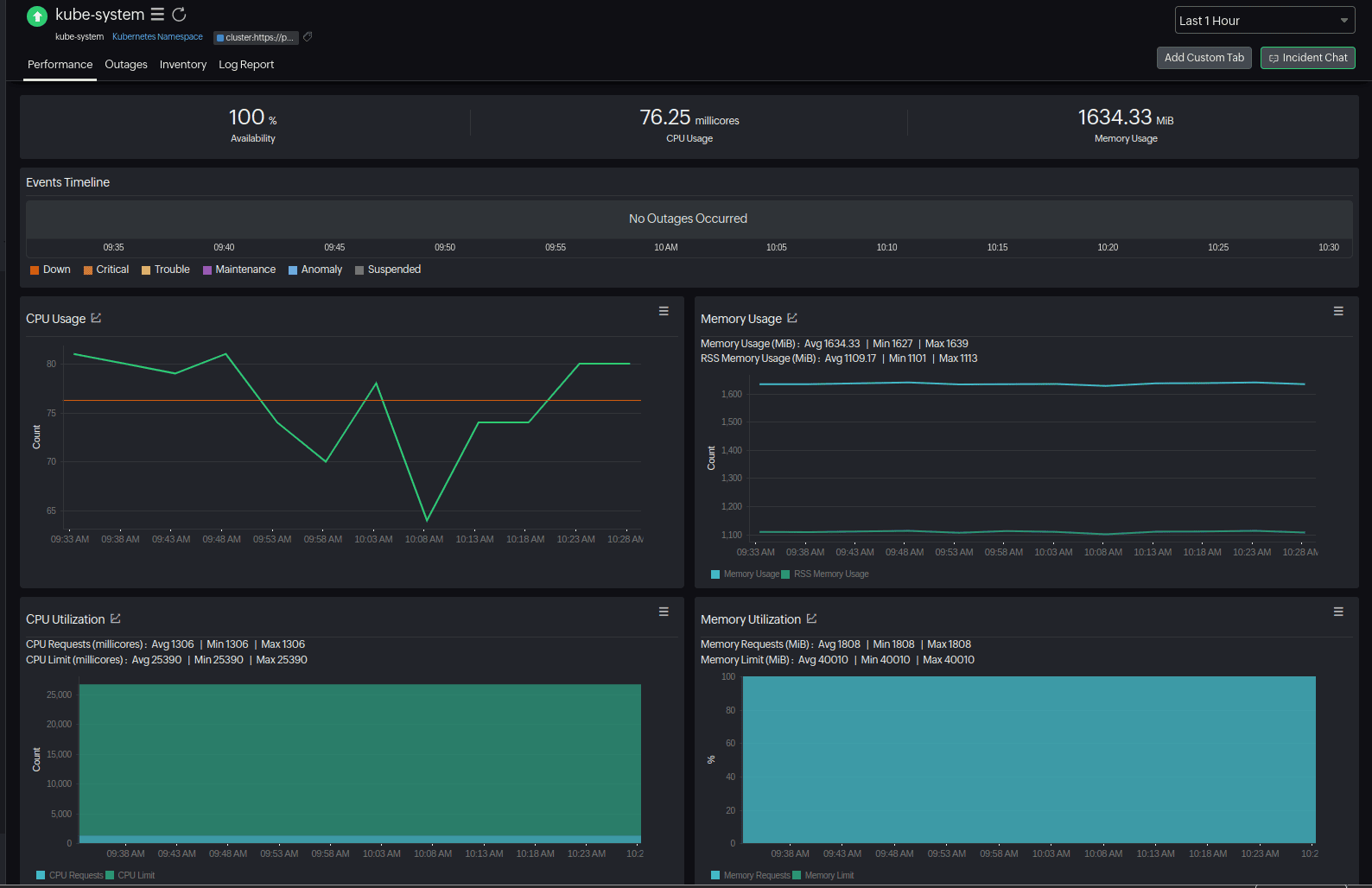This screenshot has width=1372, height=888.
Task: Open the Last 1 Hour time dropdown
Action: (1265, 21)
